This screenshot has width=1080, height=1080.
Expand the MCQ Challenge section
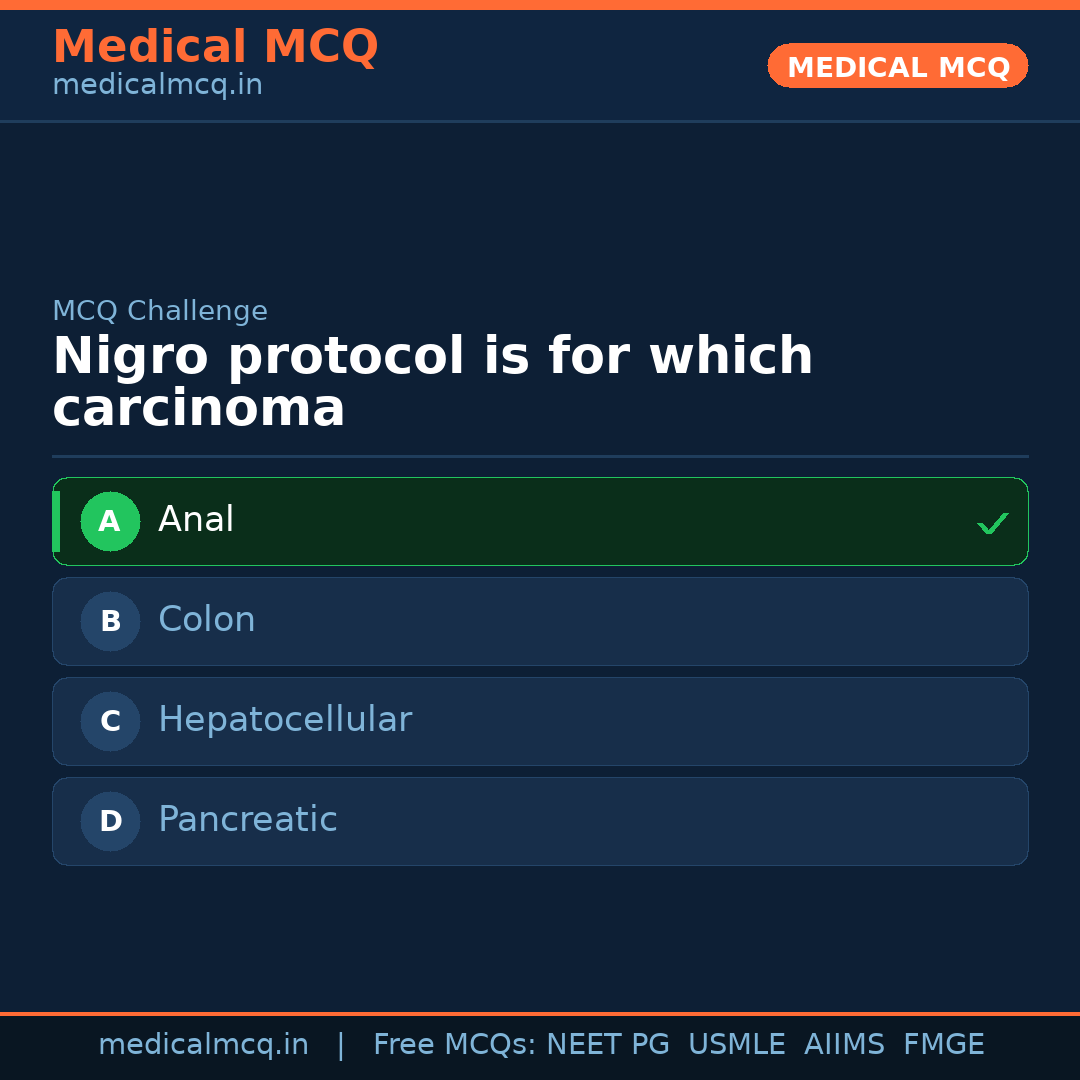[x=160, y=311]
